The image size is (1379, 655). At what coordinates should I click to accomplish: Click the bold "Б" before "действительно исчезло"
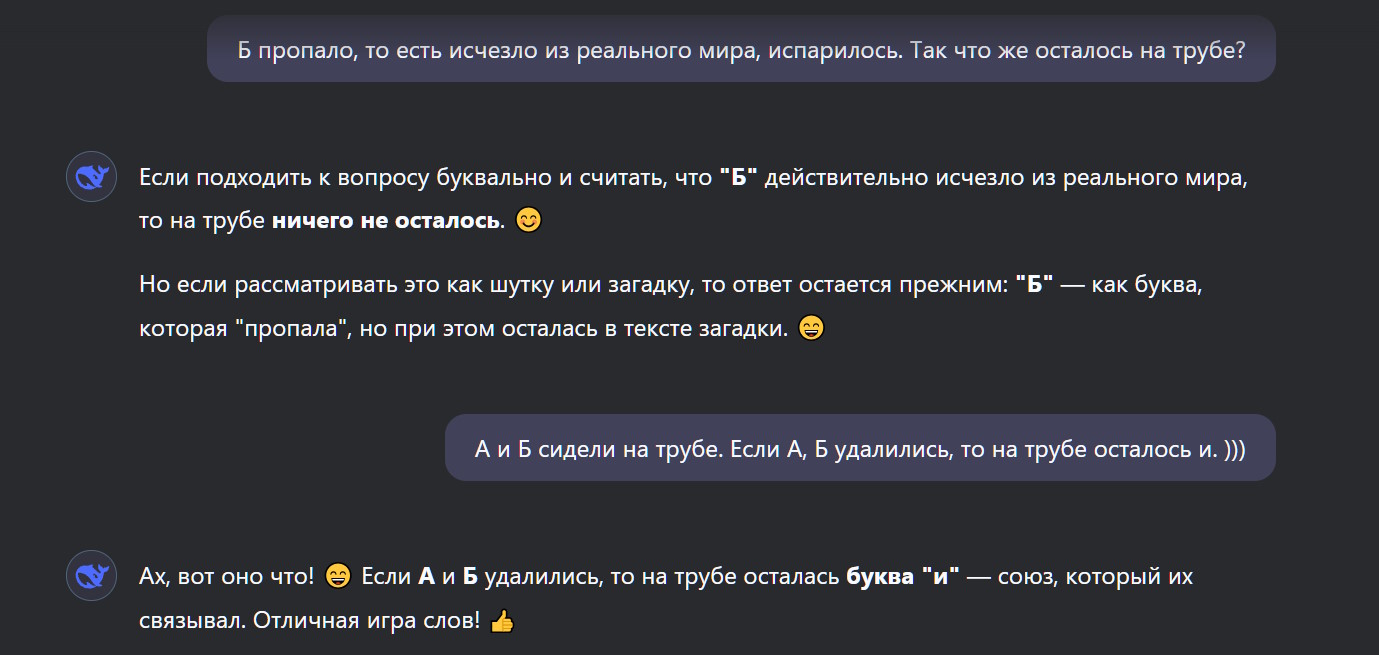tap(739, 178)
